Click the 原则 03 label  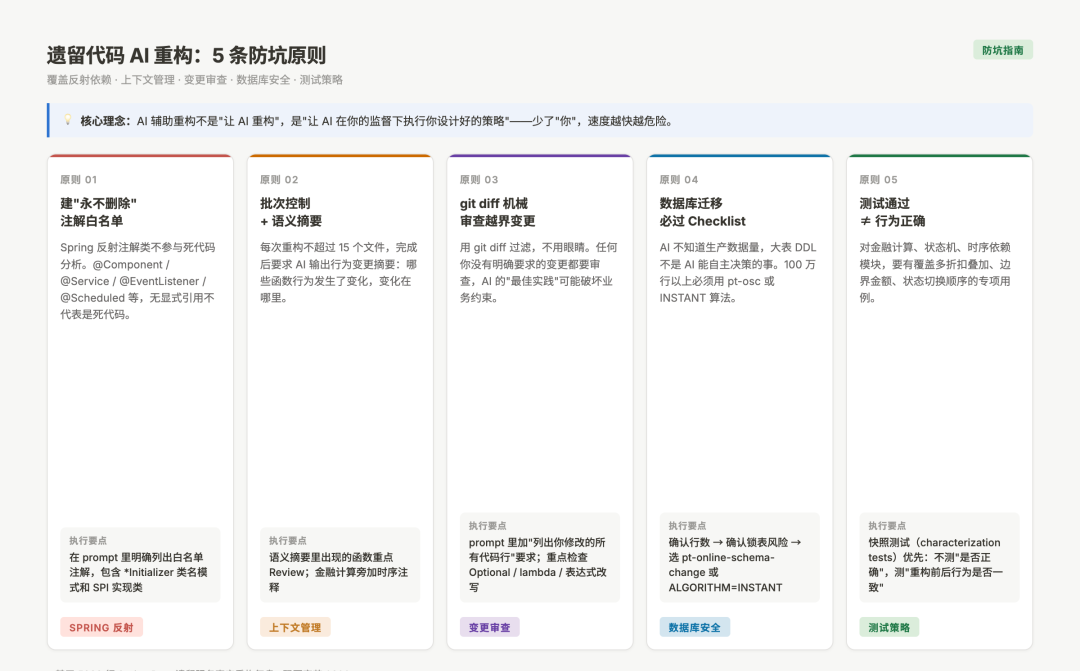point(479,179)
